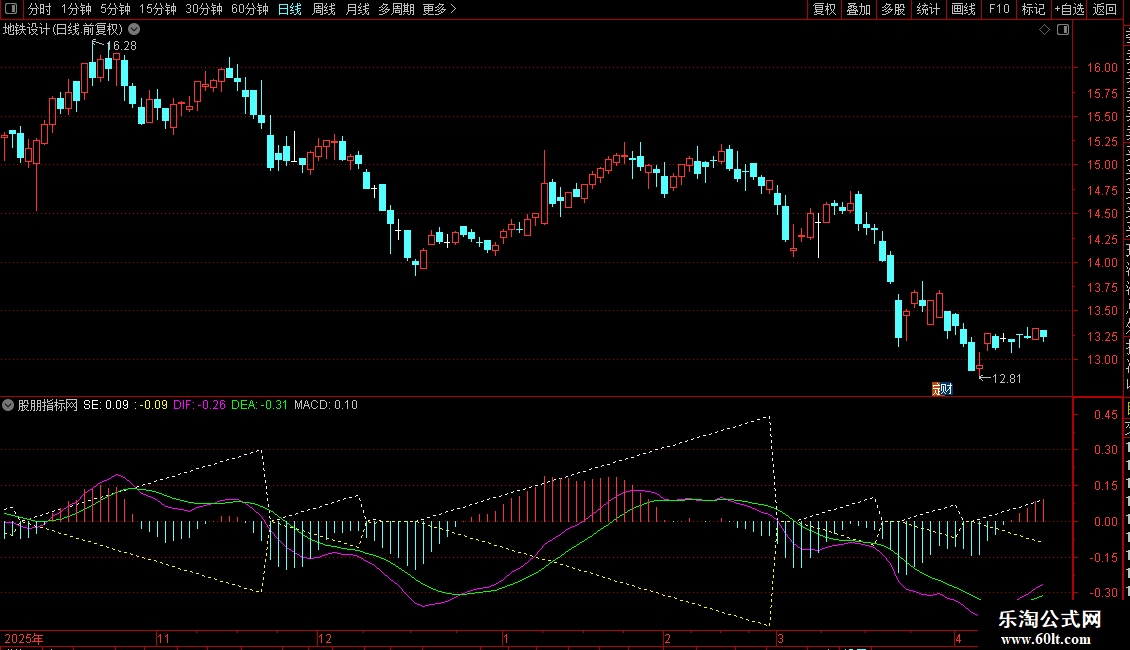Viewport: 1130px width, 650px height.
Task: Select the 60分钟 period
Action: 249,9
